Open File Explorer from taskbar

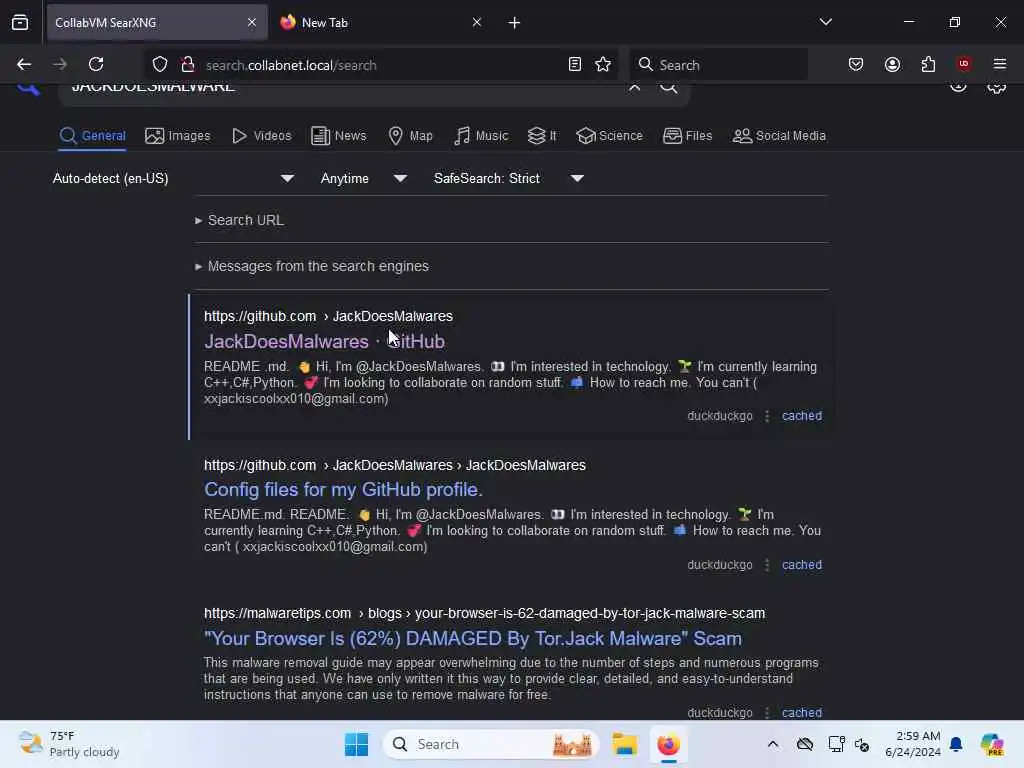tap(624, 744)
